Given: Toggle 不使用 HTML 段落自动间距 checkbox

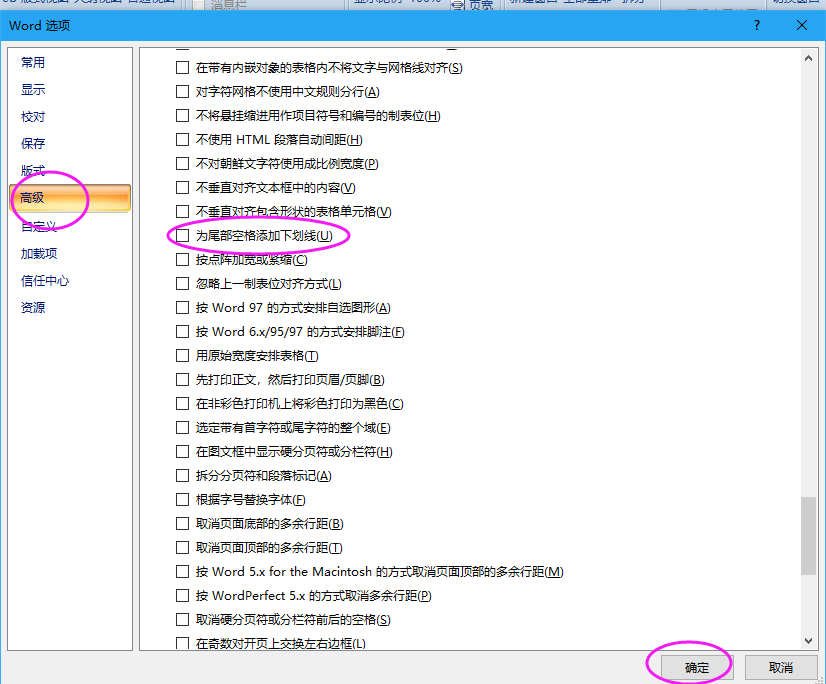Looking at the screenshot, I should click(x=182, y=140).
